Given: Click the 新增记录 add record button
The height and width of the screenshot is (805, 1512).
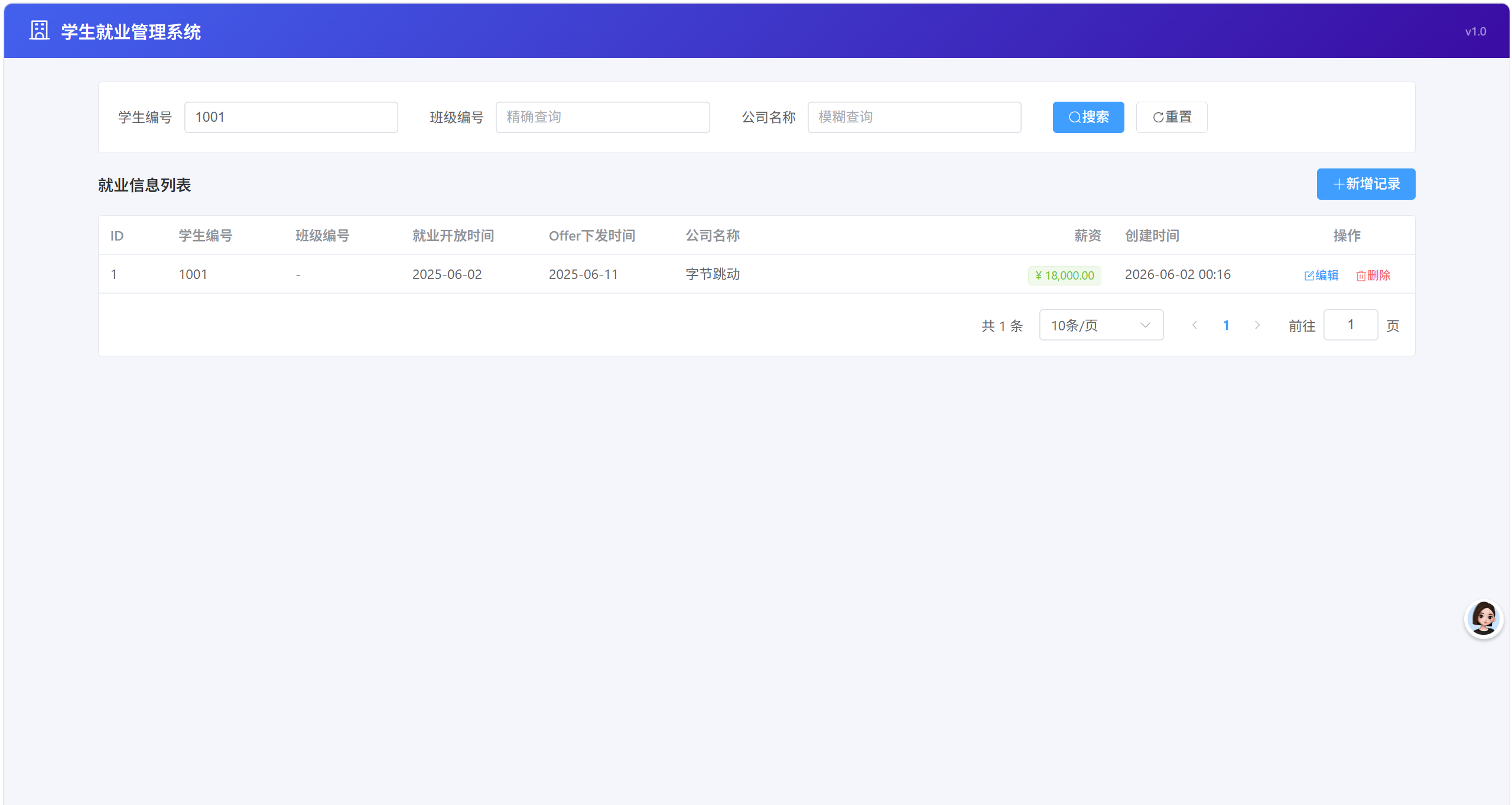Looking at the screenshot, I should coord(1365,184).
